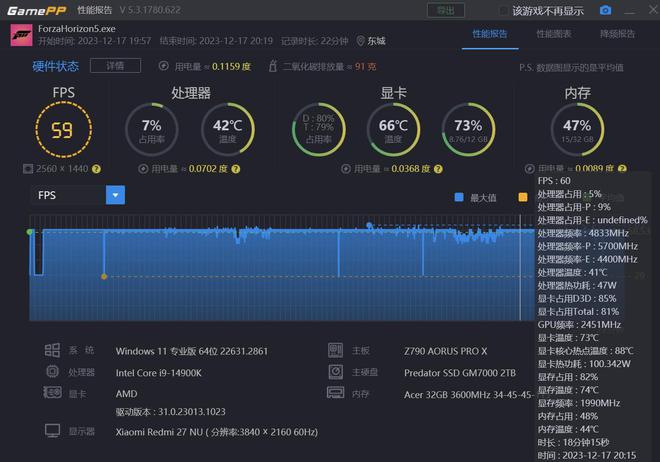Toggle the 该游戏不再显示 checkbox

[503, 11]
